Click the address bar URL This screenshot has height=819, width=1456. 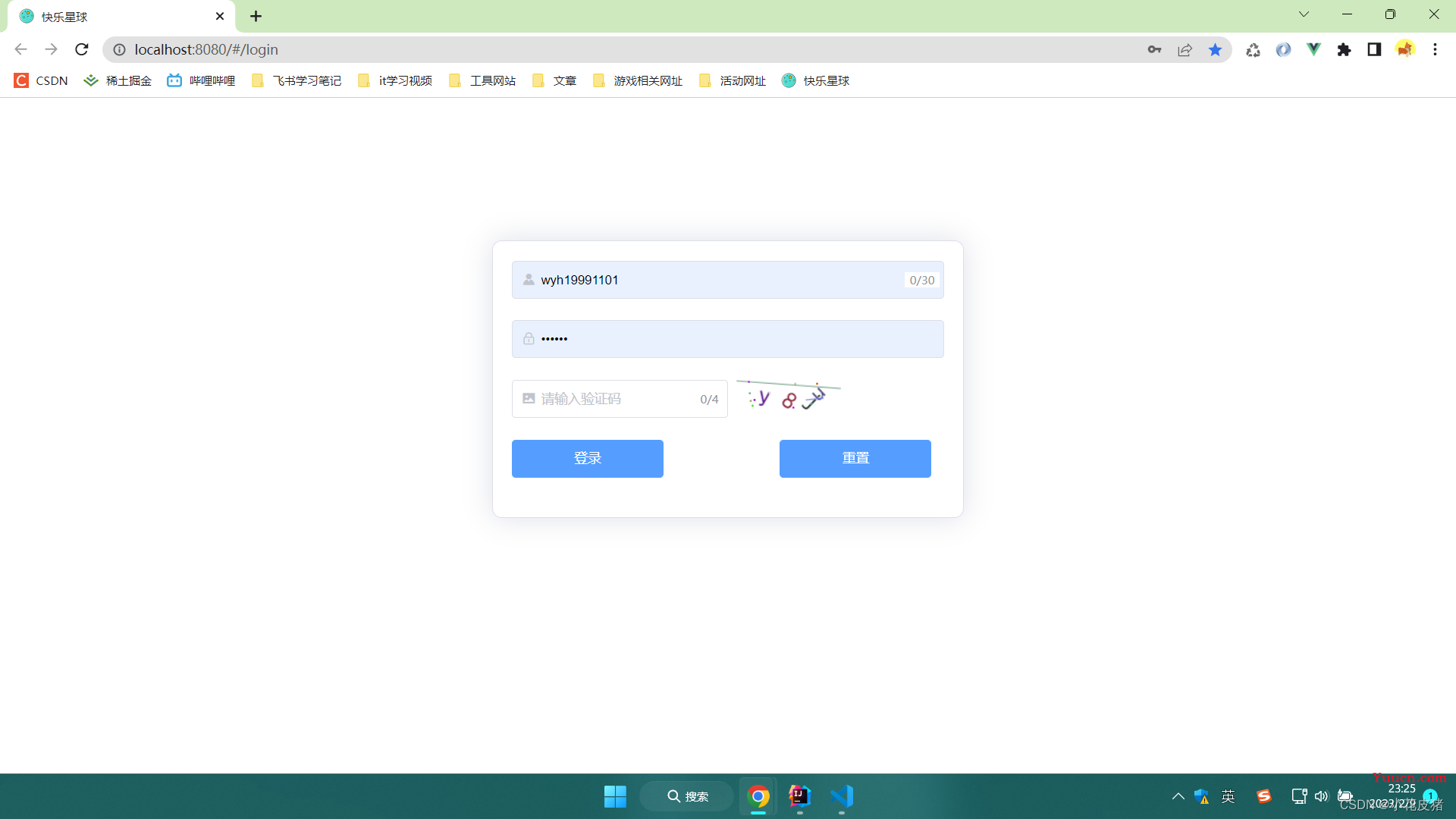point(206,49)
